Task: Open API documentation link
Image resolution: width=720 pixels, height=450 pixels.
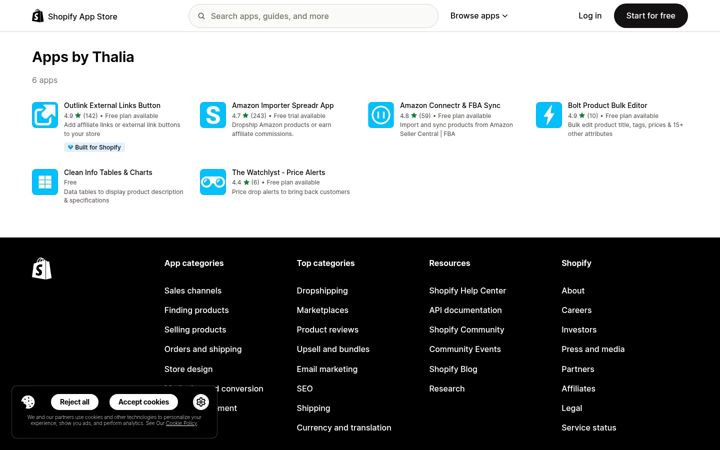Action: pyautogui.click(x=465, y=310)
